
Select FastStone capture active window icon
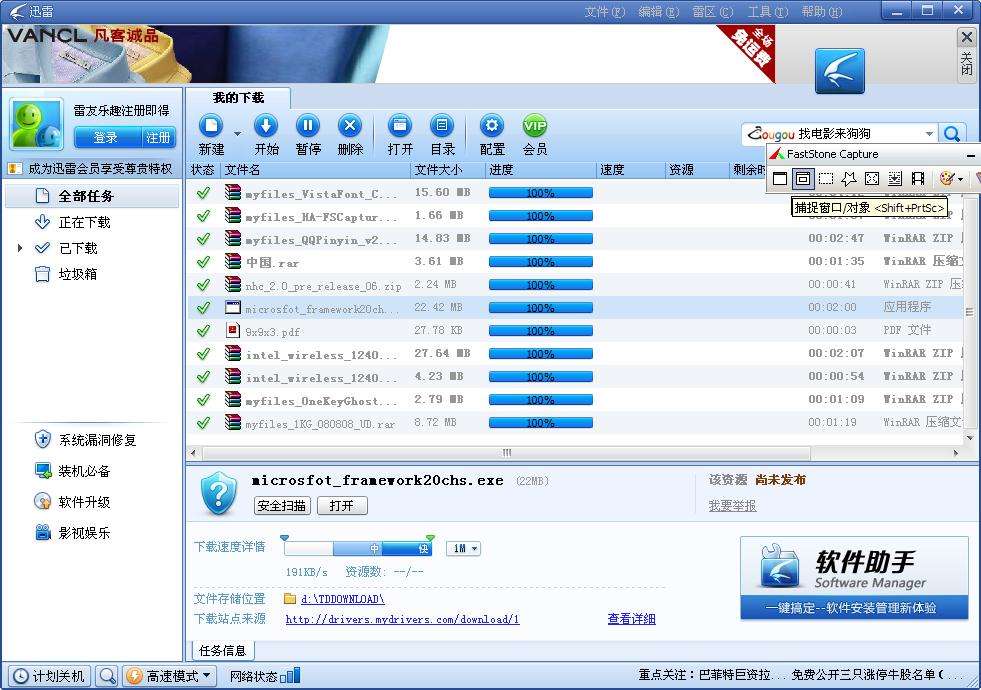click(x=780, y=179)
